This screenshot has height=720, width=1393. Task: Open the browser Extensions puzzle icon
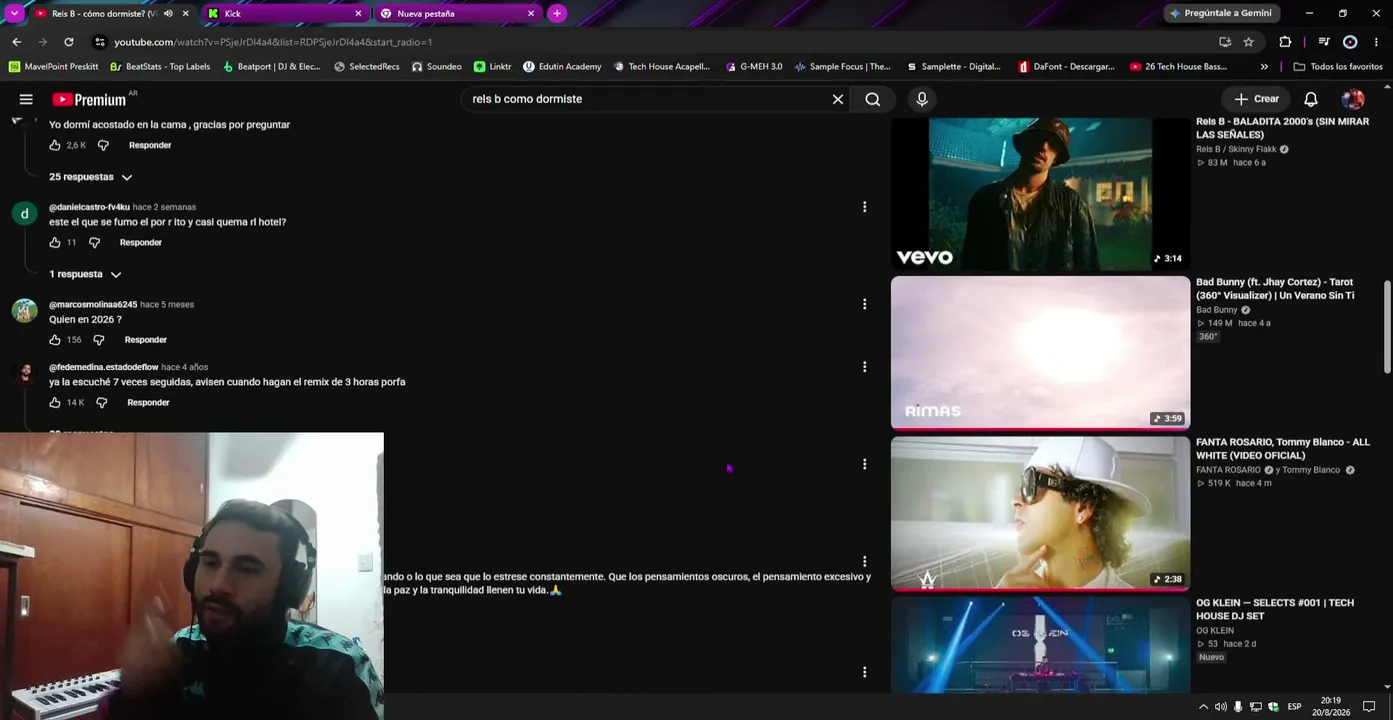coord(1285,42)
